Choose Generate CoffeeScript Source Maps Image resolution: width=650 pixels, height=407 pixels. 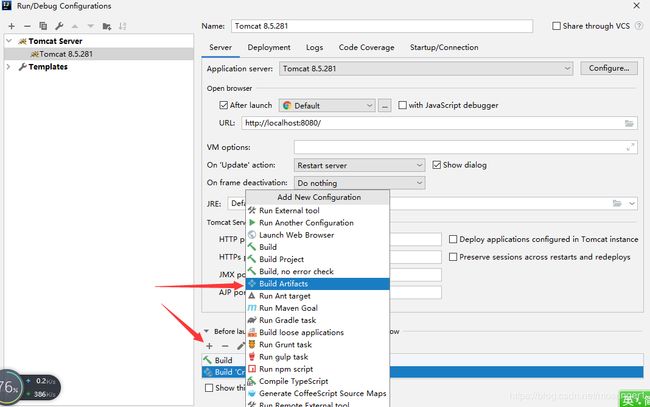pyautogui.click(x=318, y=393)
